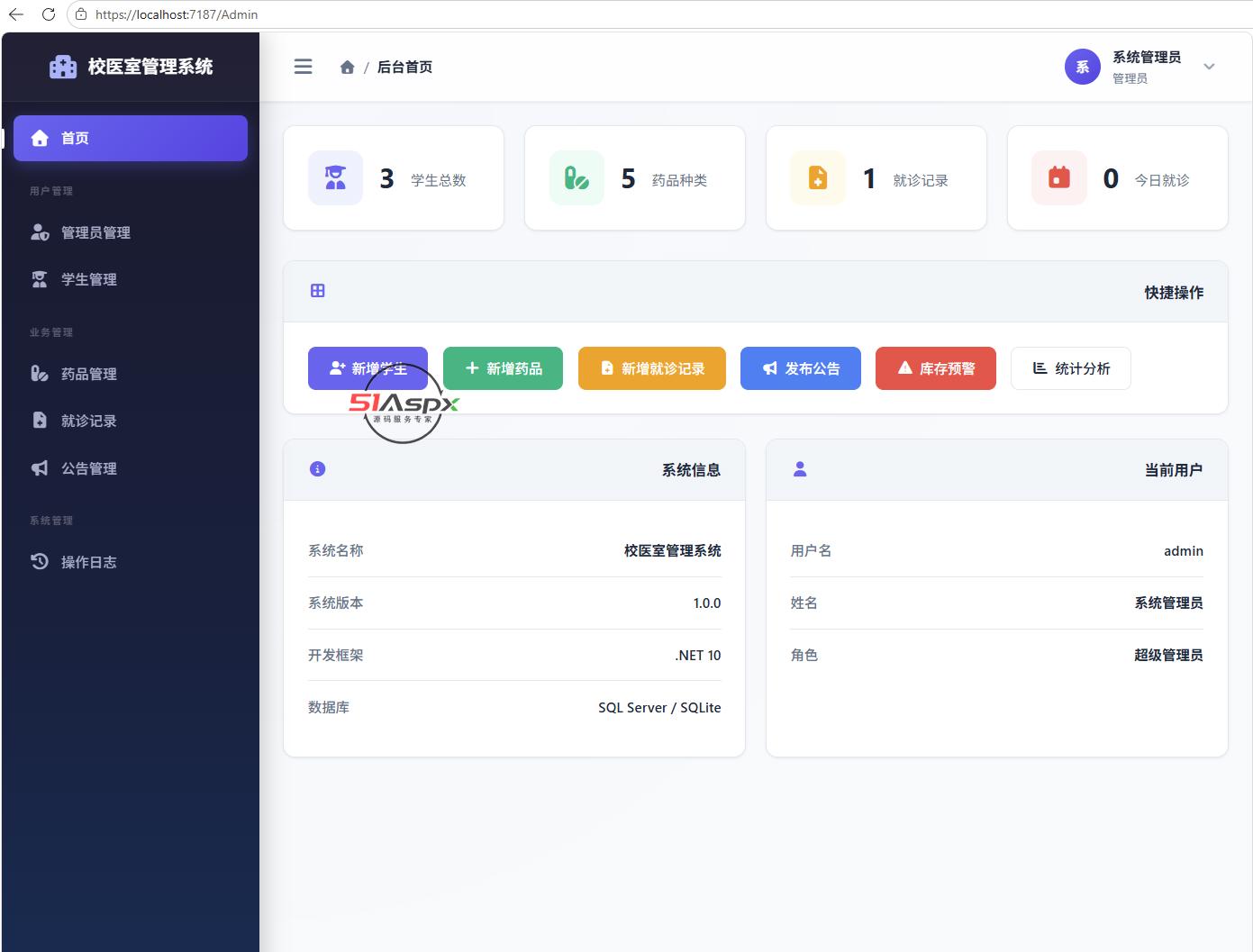Expand the user account dropdown chevron
This screenshot has height=952, width=1253.
[1210, 67]
